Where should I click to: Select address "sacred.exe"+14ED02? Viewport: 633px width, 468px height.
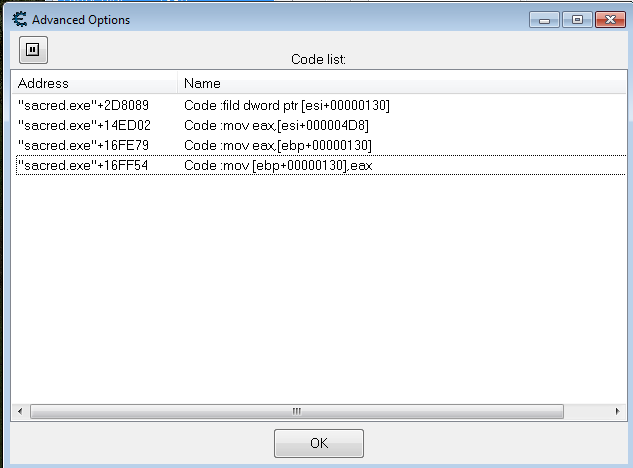click(84, 126)
